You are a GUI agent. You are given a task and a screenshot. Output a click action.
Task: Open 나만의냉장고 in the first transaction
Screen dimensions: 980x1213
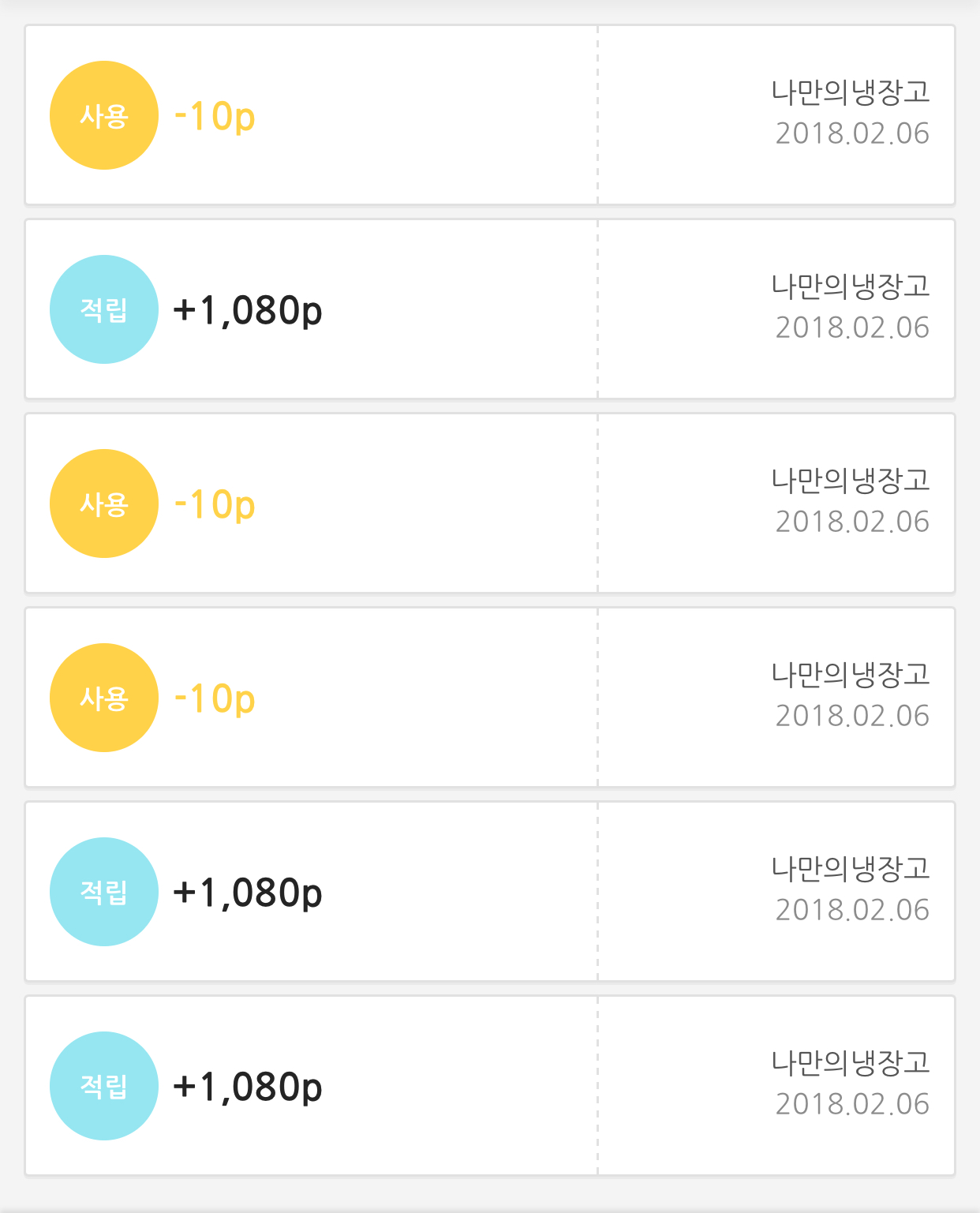click(x=851, y=92)
